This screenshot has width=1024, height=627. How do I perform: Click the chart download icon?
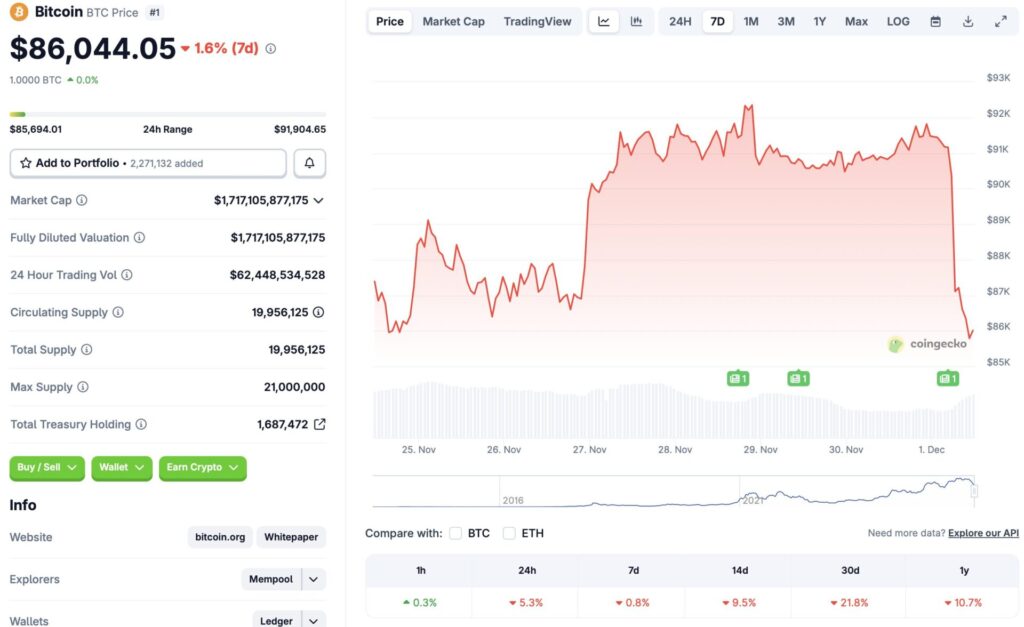coord(967,20)
